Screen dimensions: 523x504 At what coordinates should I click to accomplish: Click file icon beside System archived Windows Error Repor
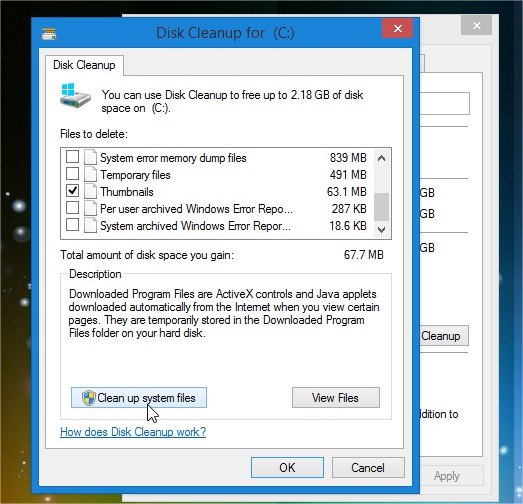point(90,225)
